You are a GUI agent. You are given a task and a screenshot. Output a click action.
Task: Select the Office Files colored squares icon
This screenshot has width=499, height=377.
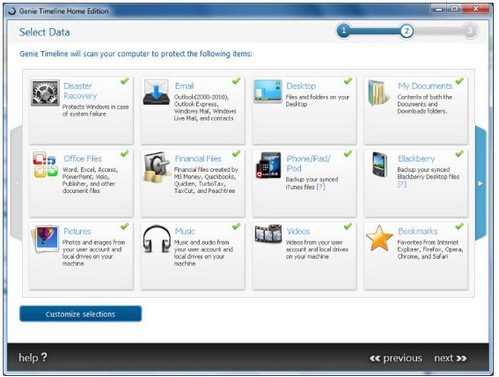pos(45,164)
